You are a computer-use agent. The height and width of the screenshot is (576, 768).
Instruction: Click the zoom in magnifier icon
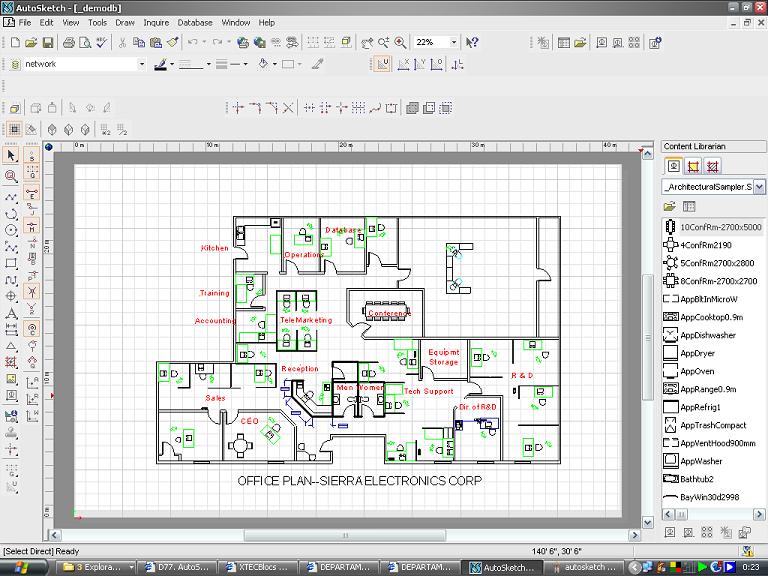click(400, 43)
